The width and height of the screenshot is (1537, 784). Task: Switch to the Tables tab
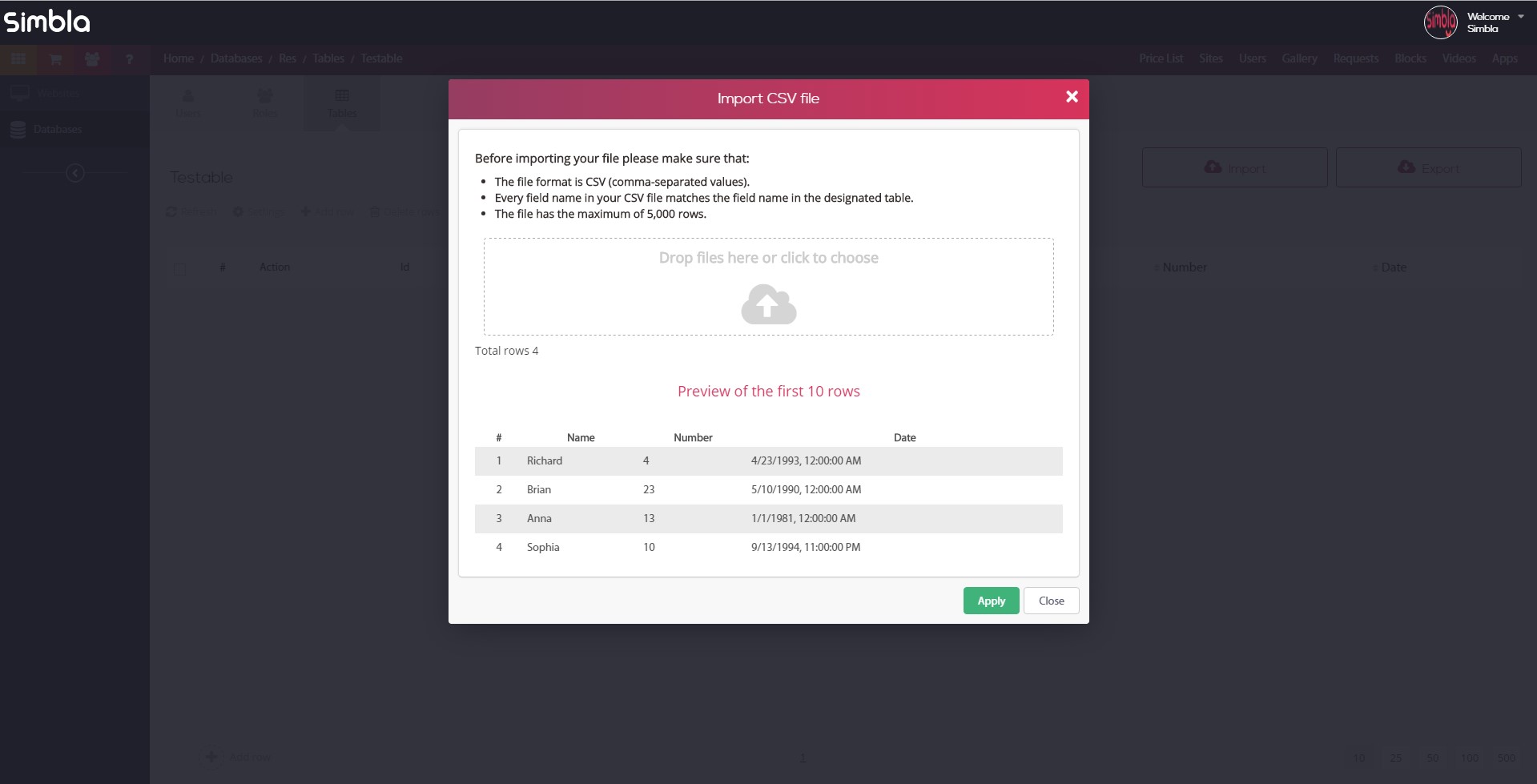pos(342,103)
